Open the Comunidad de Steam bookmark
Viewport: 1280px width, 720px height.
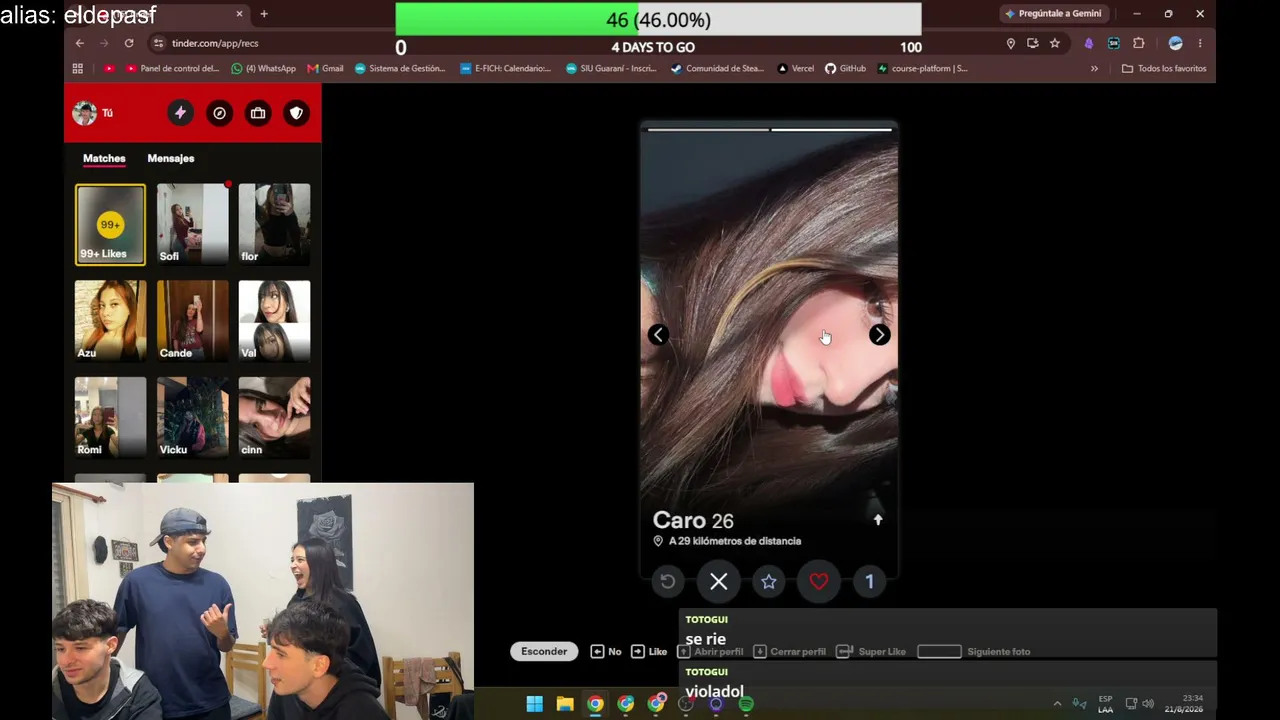tap(717, 68)
